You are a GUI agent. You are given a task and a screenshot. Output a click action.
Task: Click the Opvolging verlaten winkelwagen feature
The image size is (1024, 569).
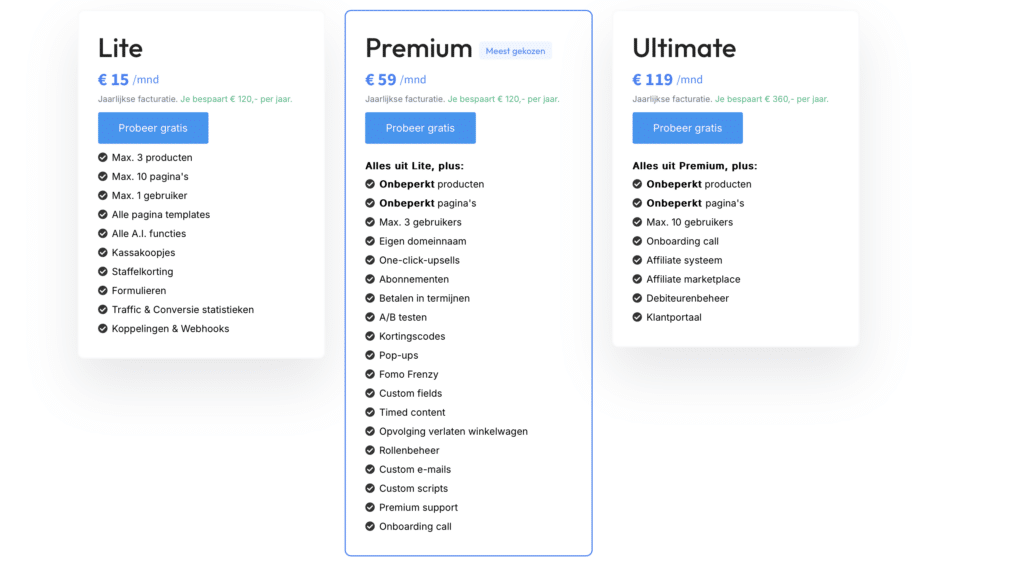pyautogui.click(x=453, y=431)
